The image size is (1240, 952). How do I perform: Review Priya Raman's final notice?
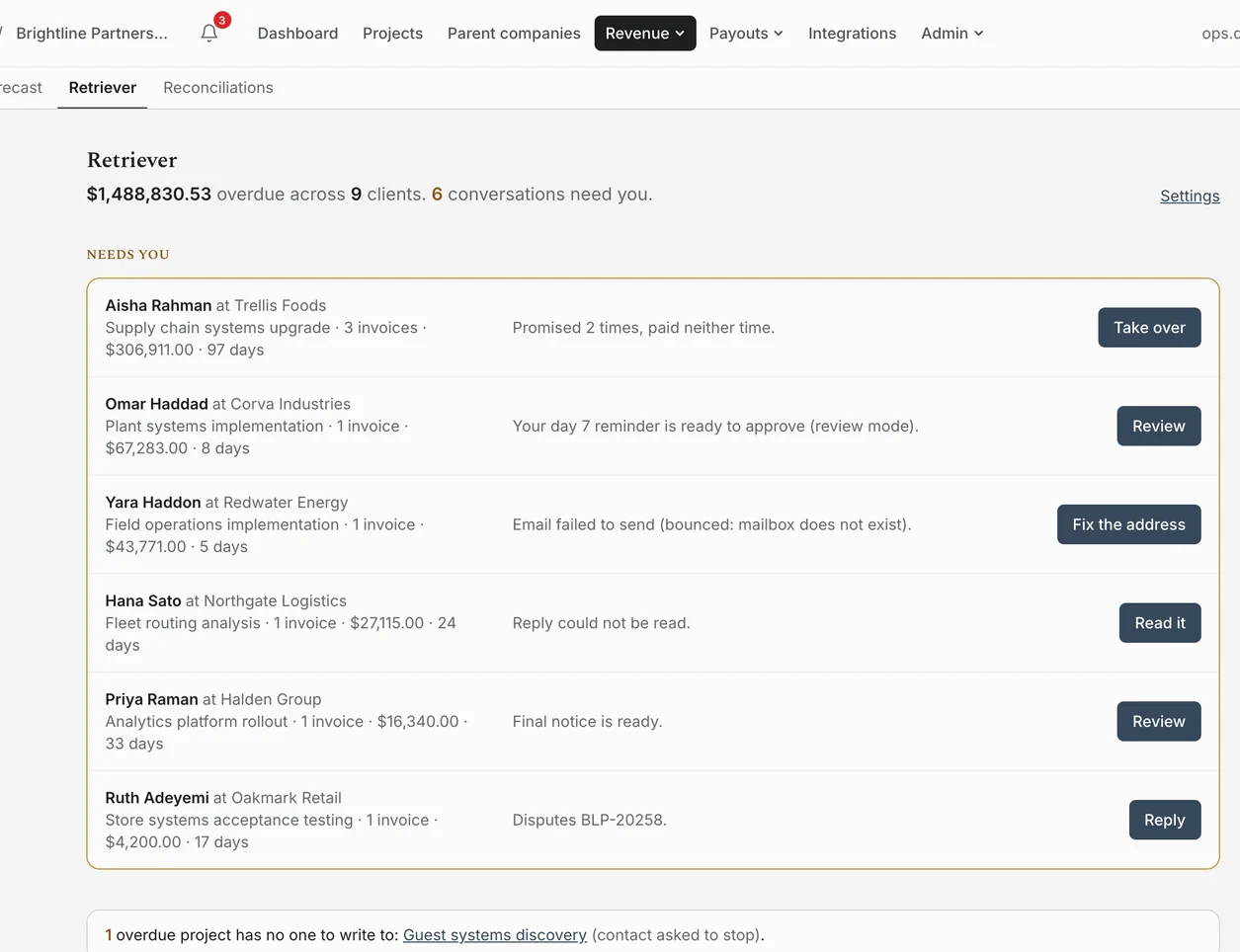[x=1159, y=721]
